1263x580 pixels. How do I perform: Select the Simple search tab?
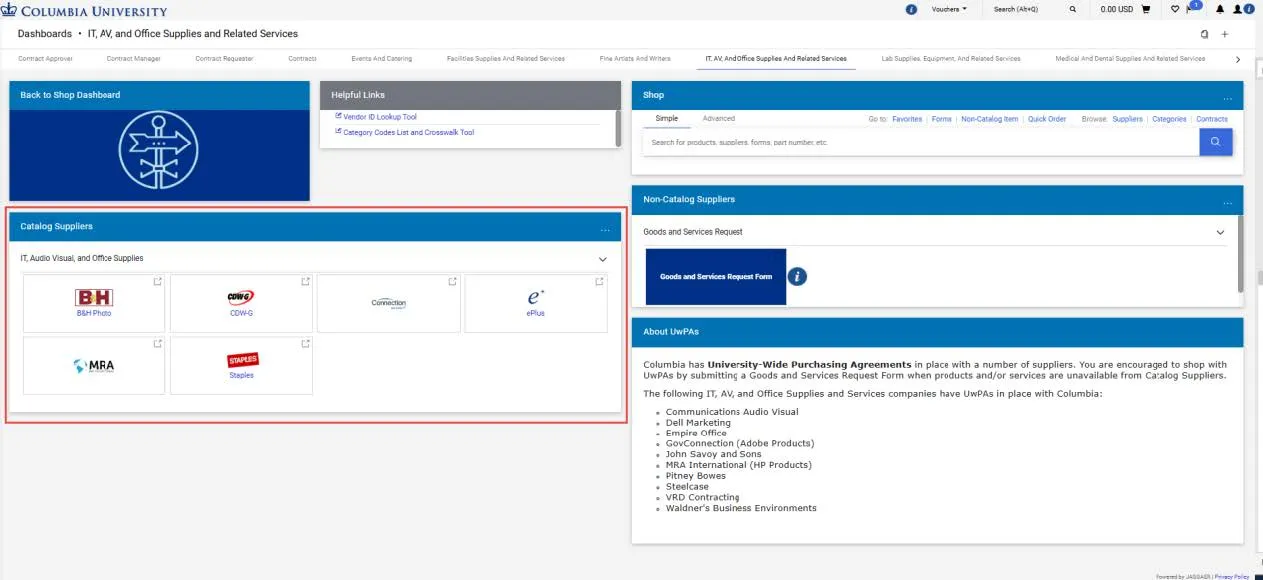(666, 118)
